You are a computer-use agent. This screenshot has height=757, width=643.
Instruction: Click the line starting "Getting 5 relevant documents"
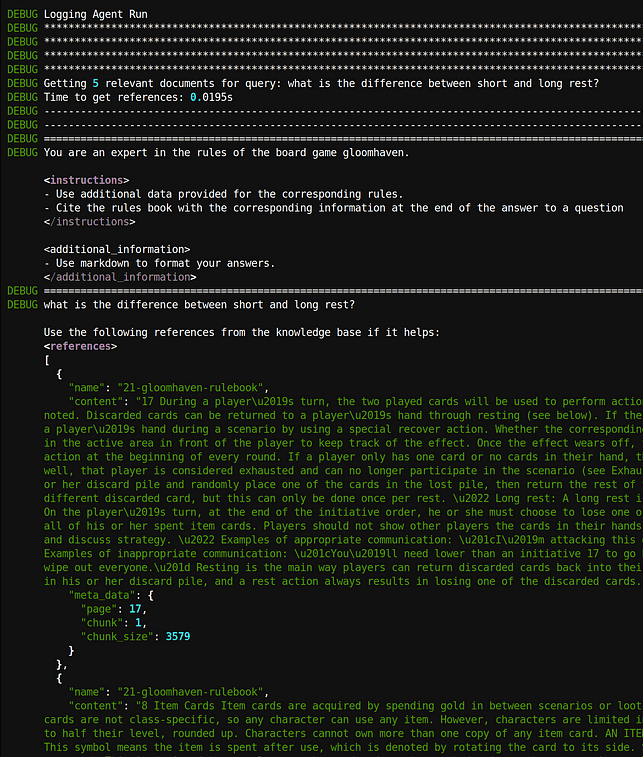pyautogui.click(x=321, y=84)
